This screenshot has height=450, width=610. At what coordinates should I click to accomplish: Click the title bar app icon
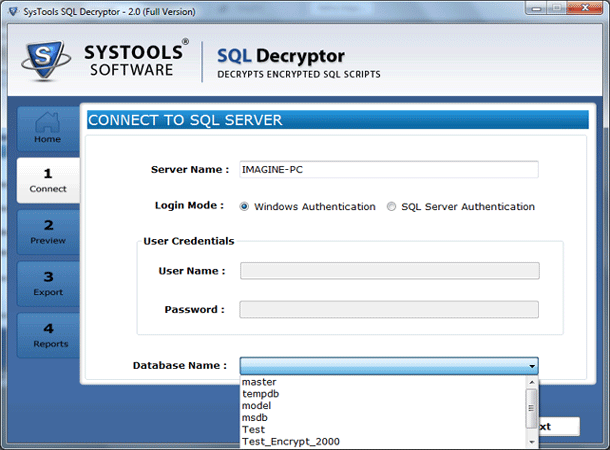[x=13, y=12]
